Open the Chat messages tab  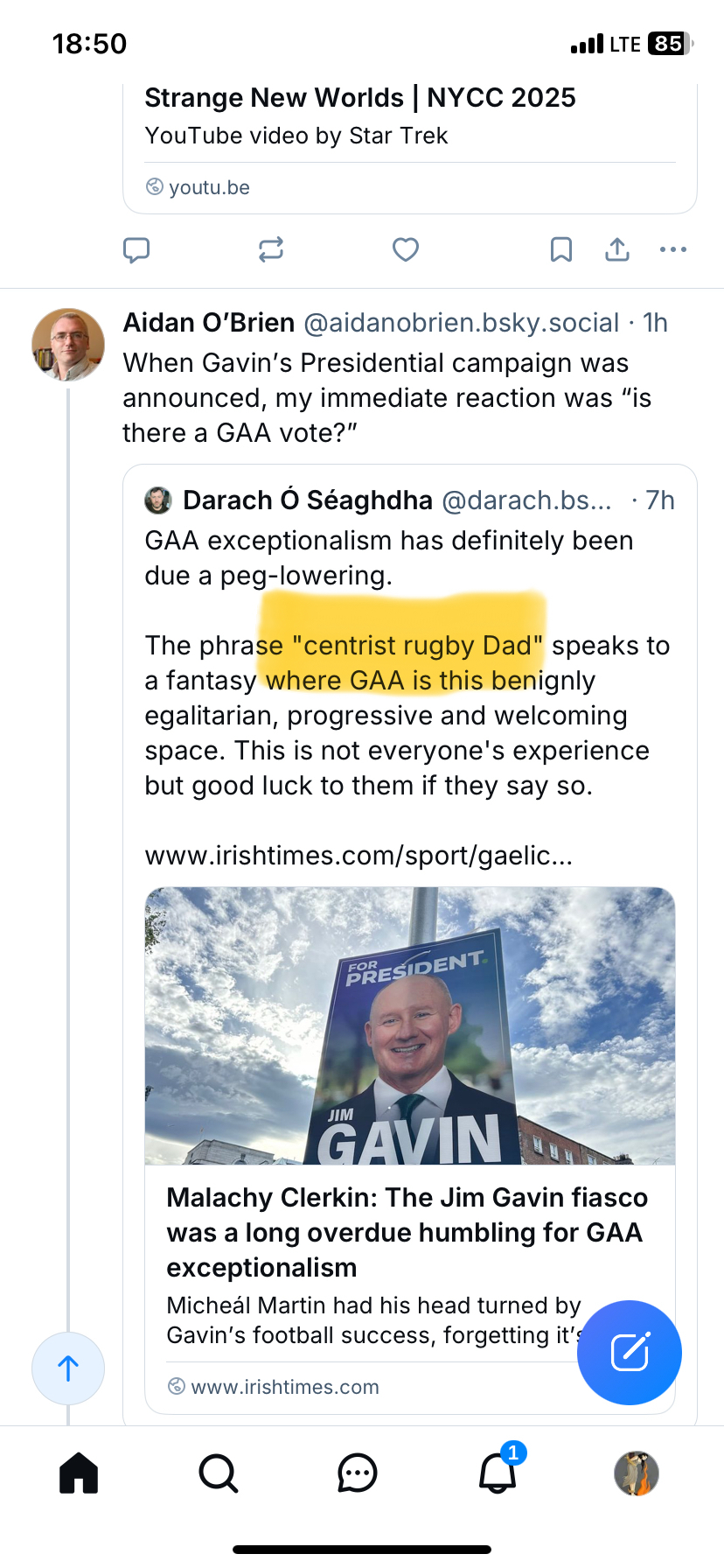pyautogui.click(x=358, y=1473)
